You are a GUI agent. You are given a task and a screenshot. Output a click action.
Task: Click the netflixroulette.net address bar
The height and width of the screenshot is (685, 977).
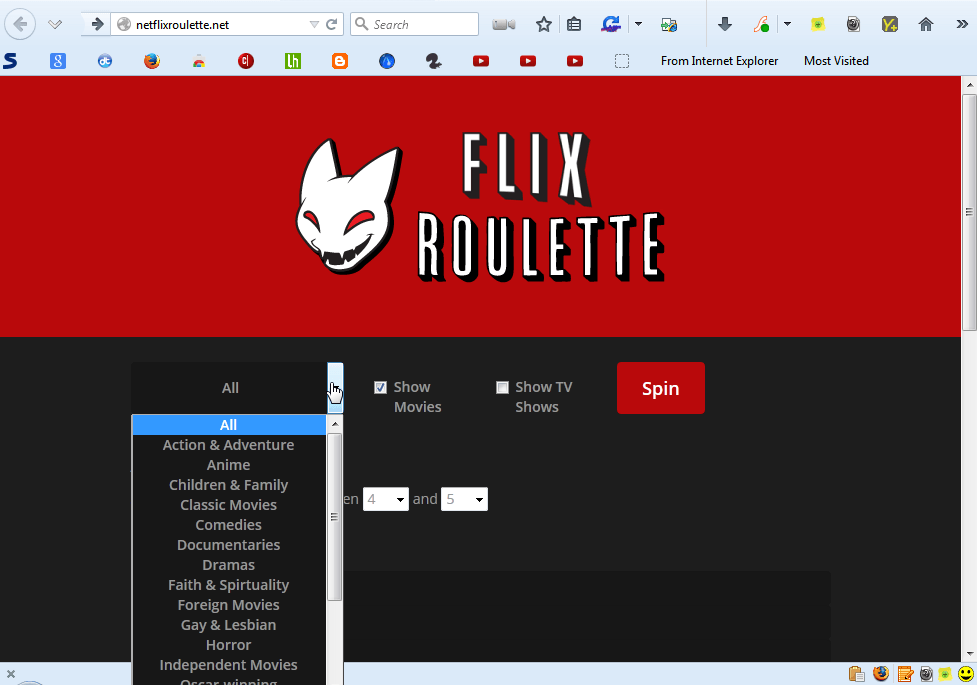(x=218, y=24)
